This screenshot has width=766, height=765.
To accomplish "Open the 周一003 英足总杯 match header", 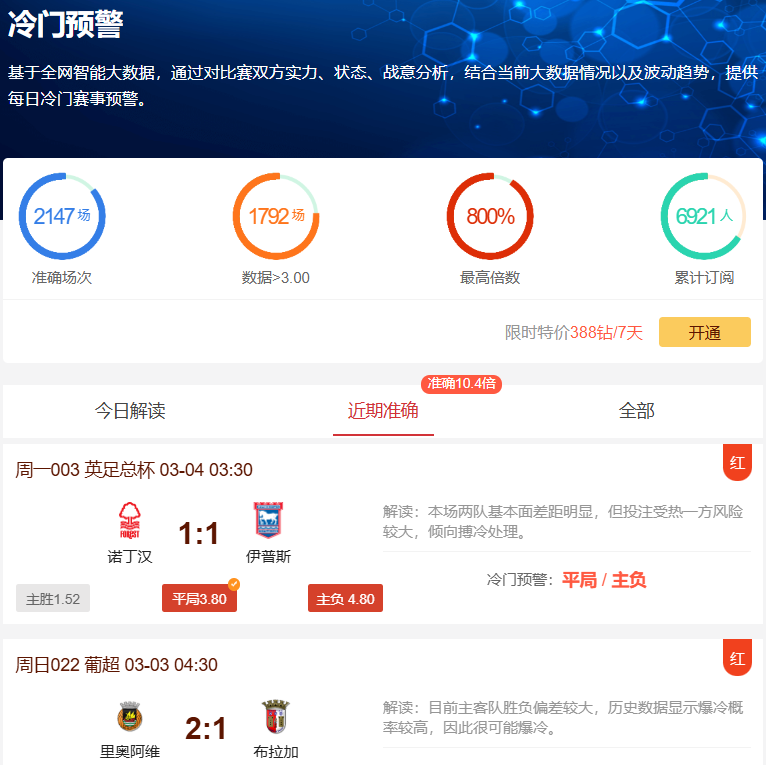I will pyautogui.click(x=134, y=469).
